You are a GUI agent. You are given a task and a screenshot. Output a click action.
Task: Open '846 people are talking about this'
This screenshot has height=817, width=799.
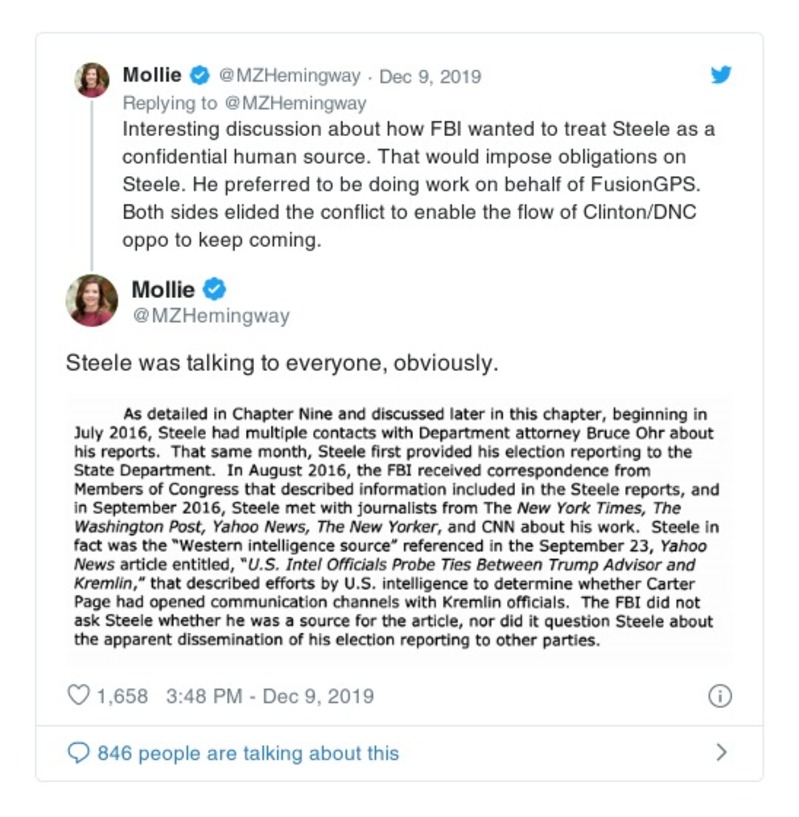[x=247, y=753]
